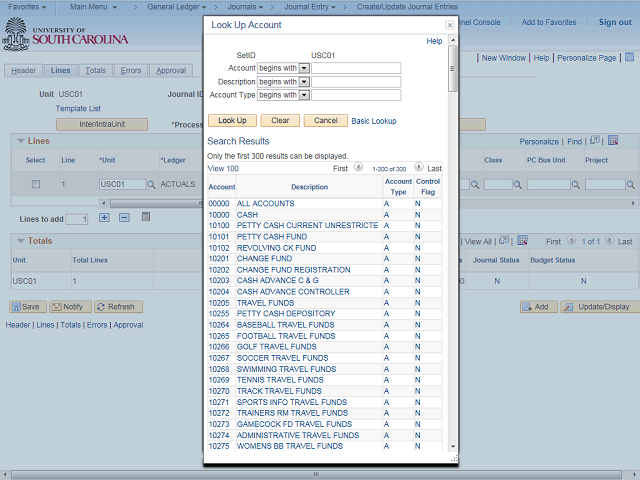Viewport: 640px width, 480px height.
Task: Switch to Totals tab
Action: [x=96, y=71]
